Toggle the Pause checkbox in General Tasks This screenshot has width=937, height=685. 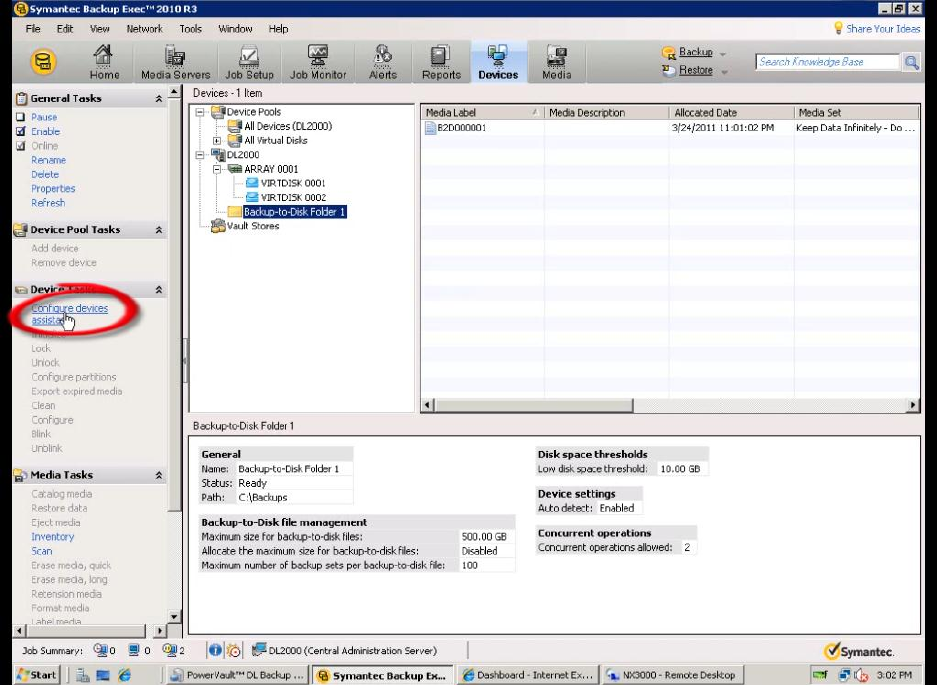[x=20, y=117]
